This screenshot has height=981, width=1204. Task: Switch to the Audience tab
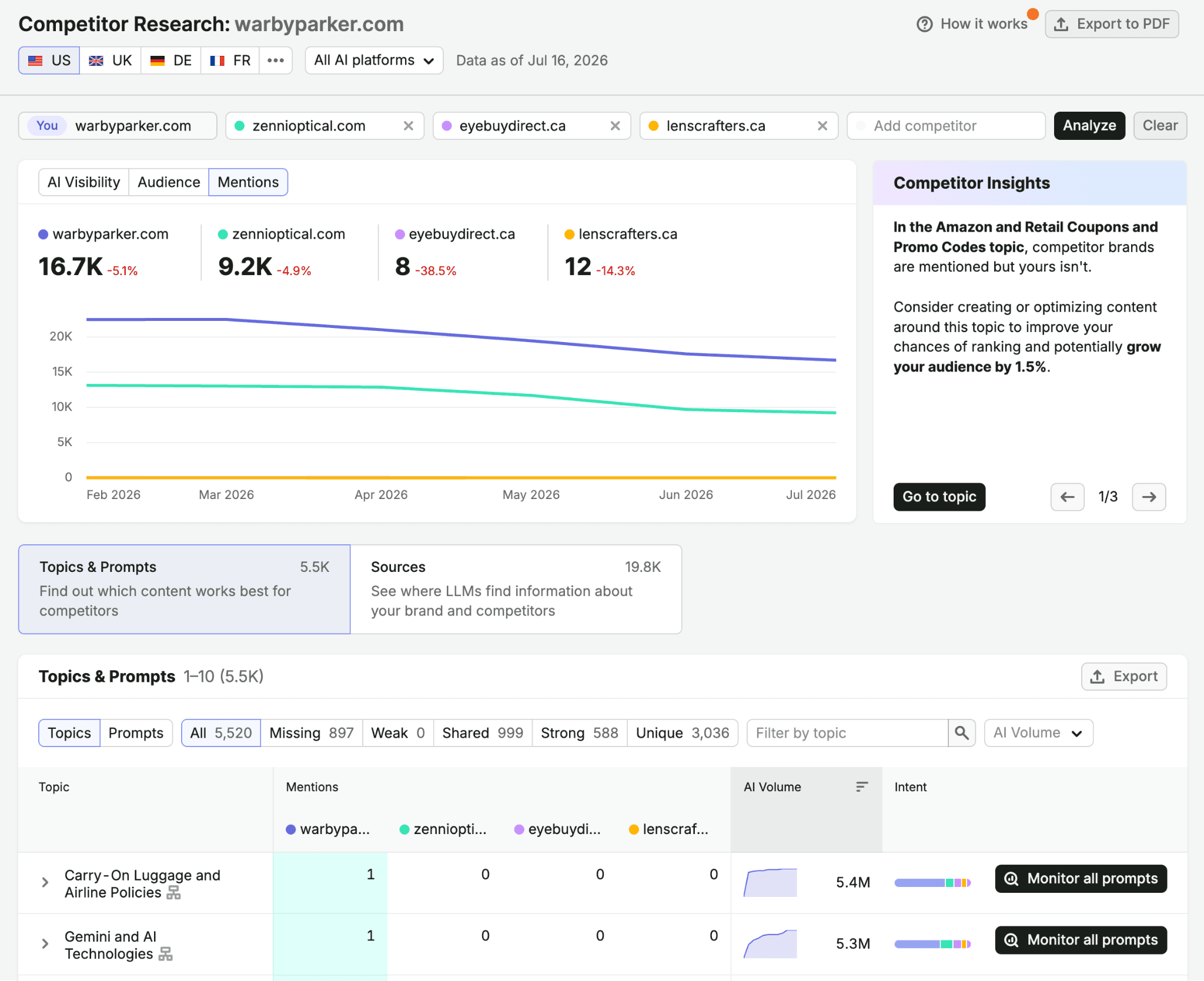point(169,182)
